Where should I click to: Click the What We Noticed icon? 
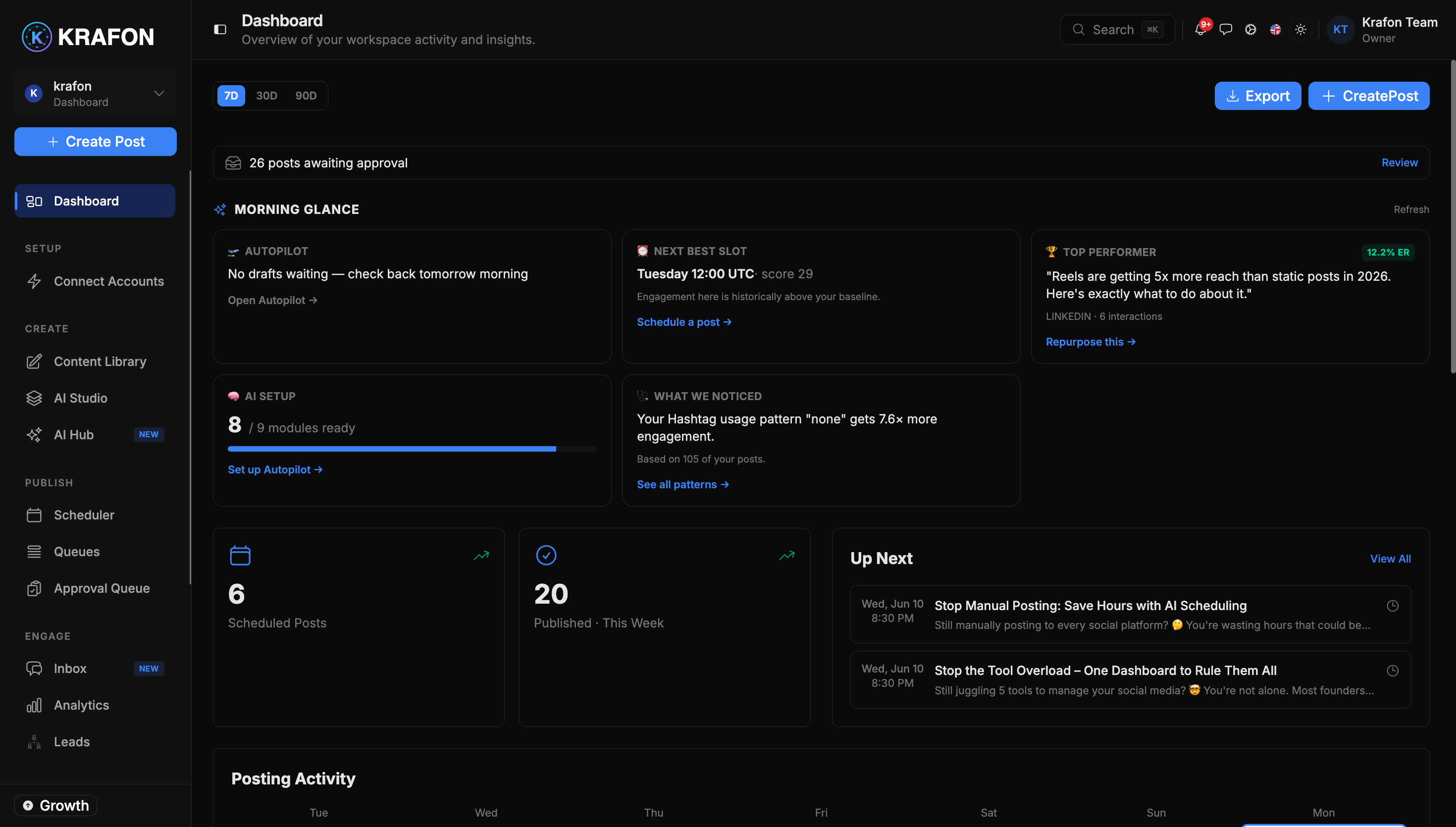tap(642, 396)
